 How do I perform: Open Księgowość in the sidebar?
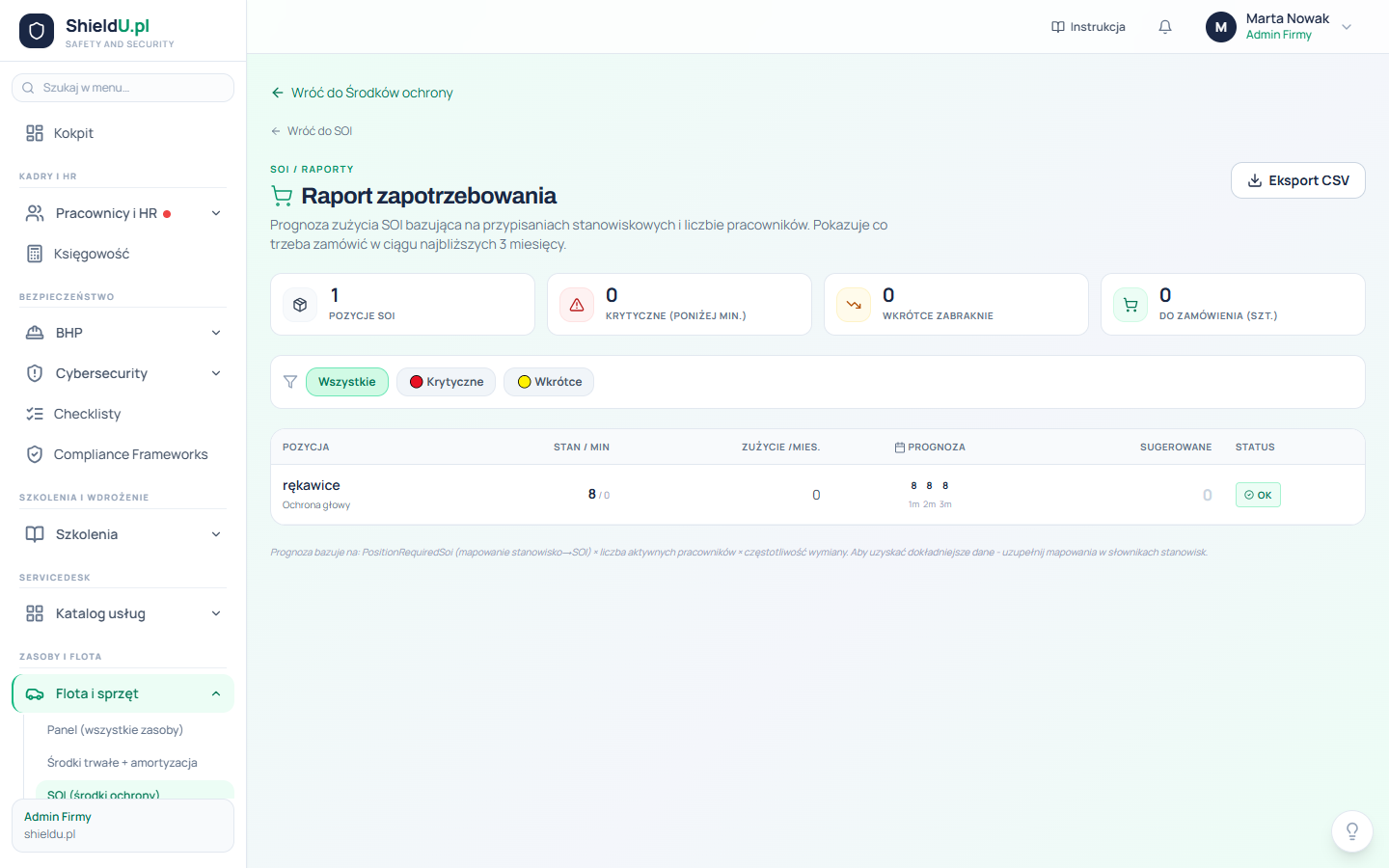(123, 254)
